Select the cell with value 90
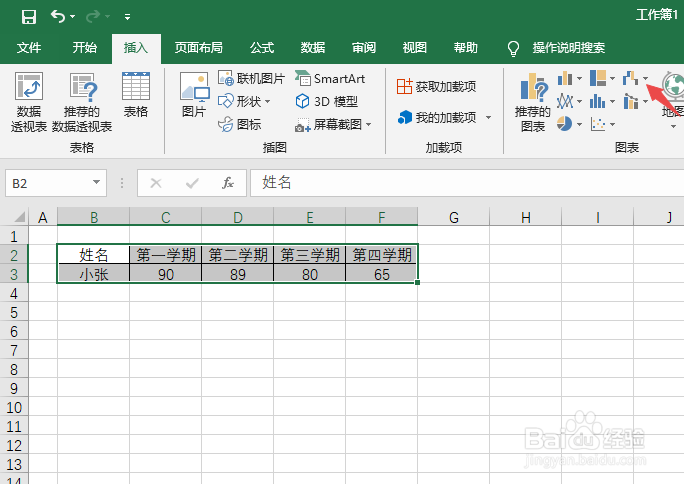 click(166, 274)
